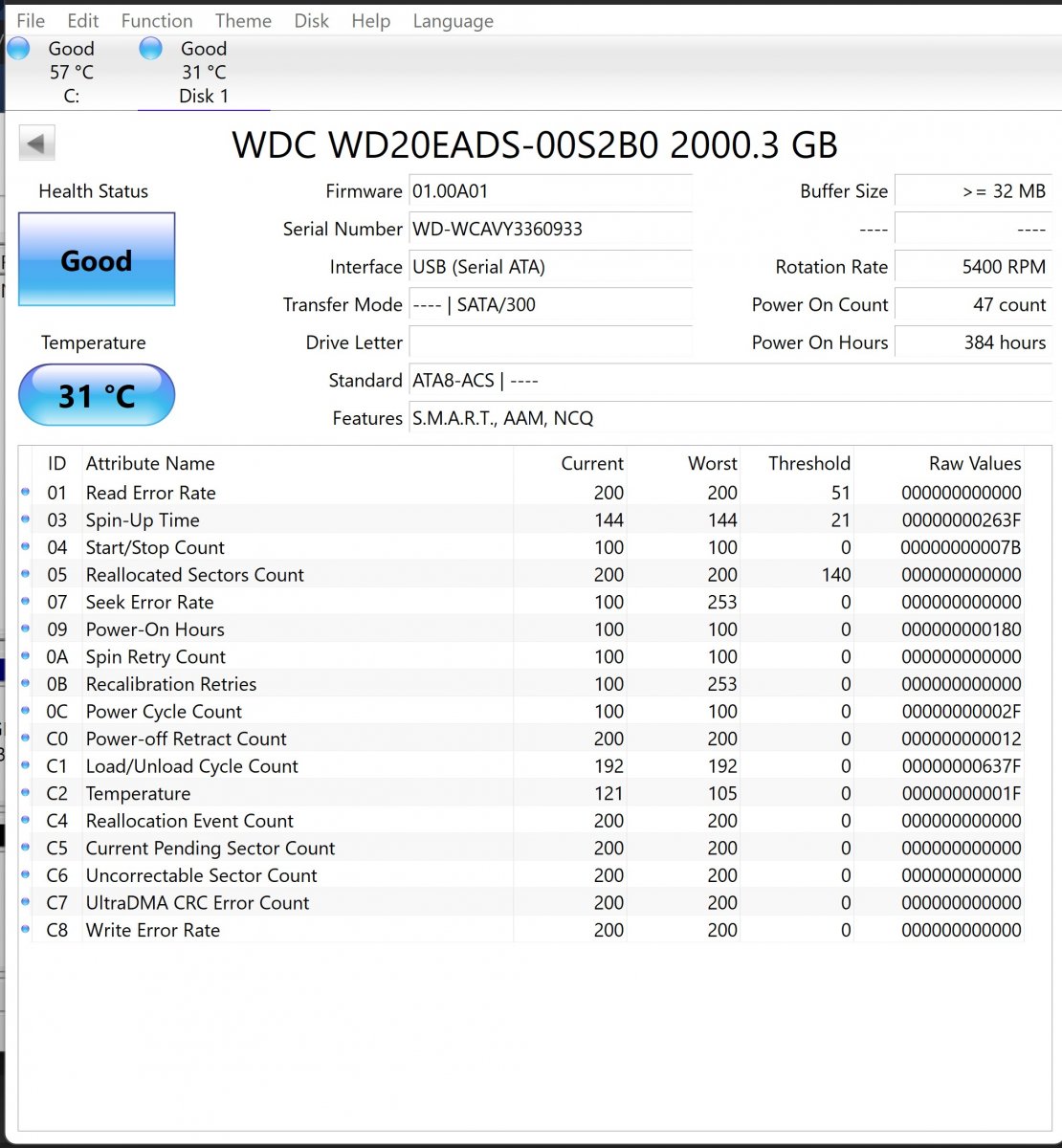The image size is (1062, 1148).
Task: Click the blue status orb for Disk 1
Action: click(x=150, y=48)
